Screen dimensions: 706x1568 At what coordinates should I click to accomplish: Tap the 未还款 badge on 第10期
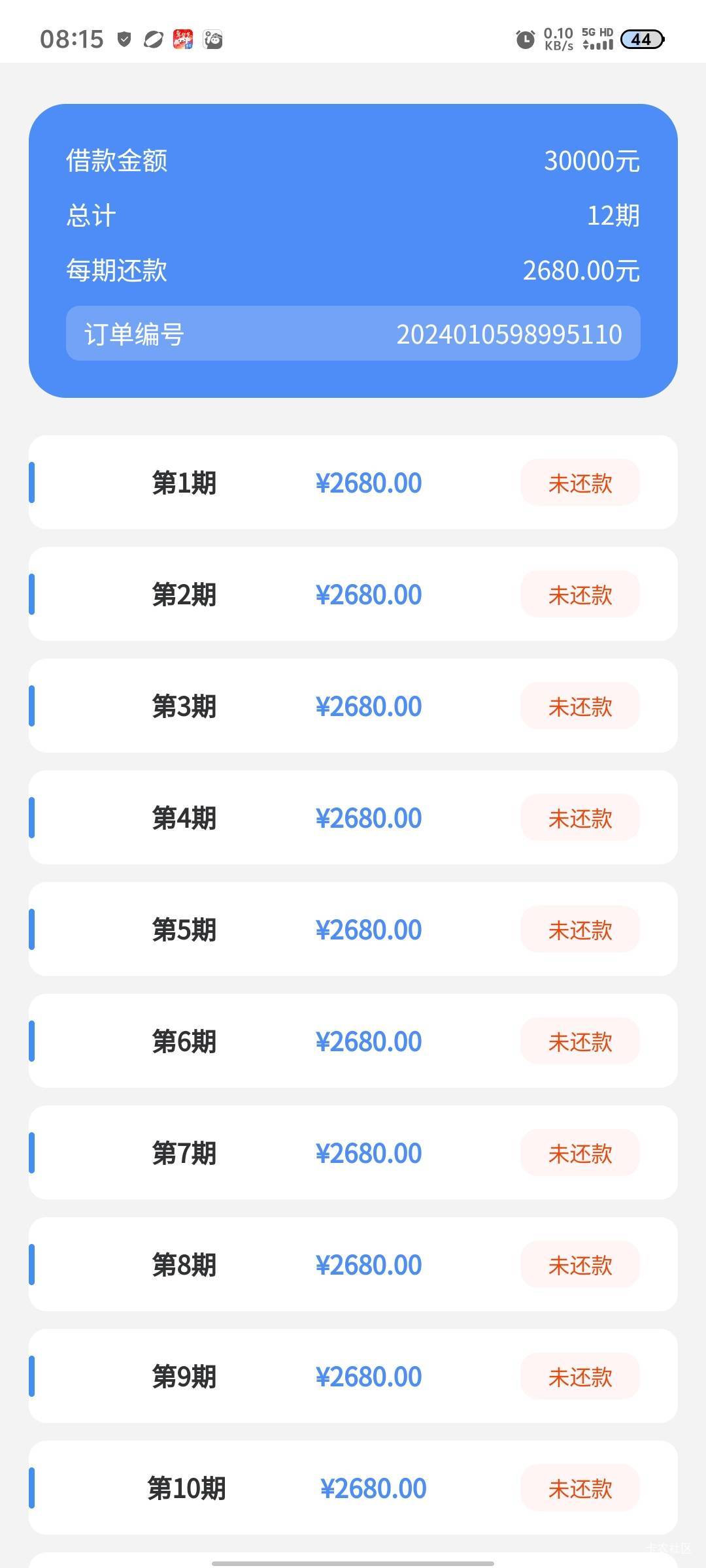click(x=580, y=1488)
